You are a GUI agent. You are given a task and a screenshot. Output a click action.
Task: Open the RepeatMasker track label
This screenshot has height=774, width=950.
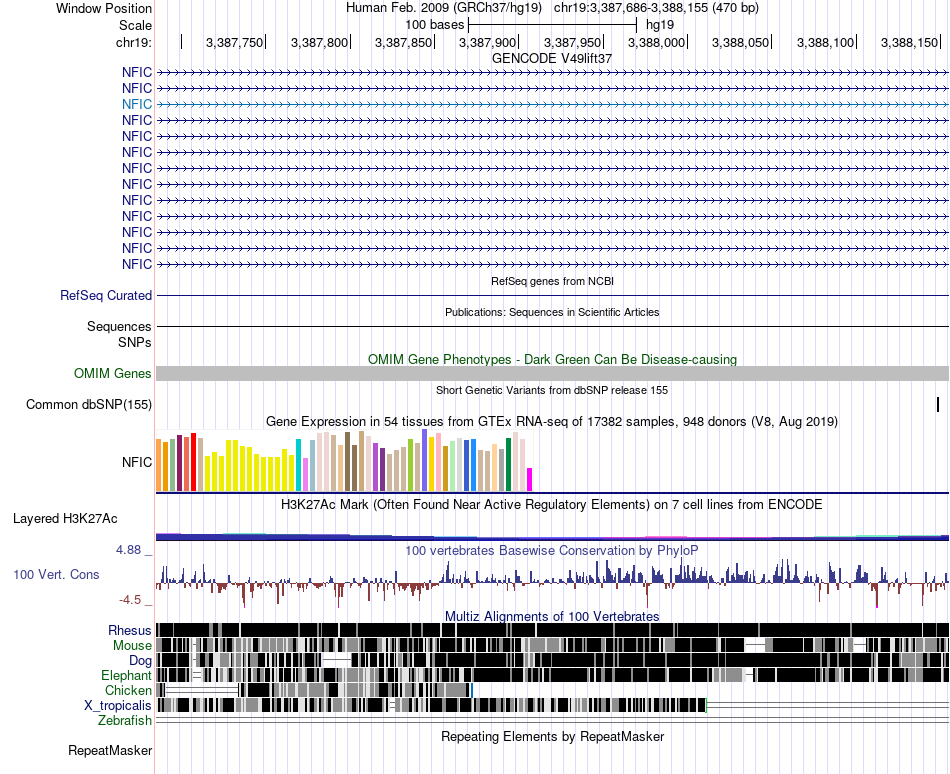point(110,750)
